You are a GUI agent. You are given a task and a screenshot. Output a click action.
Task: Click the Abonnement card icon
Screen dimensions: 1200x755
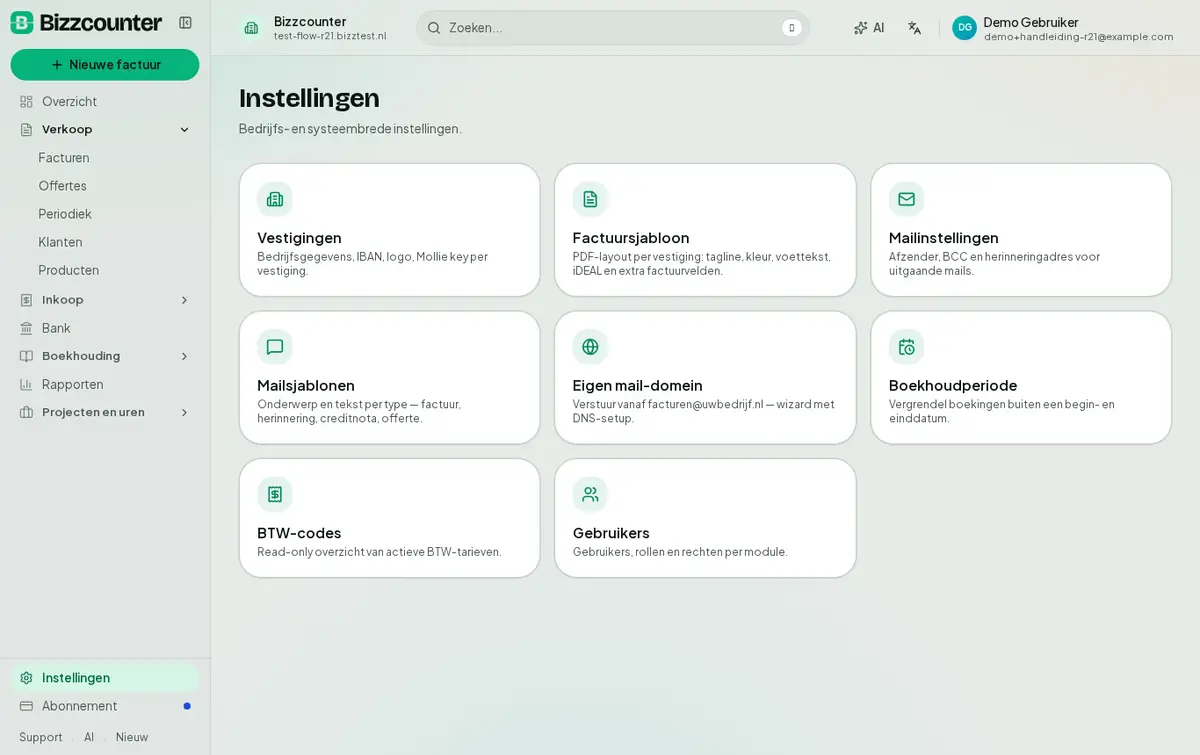(x=26, y=705)
